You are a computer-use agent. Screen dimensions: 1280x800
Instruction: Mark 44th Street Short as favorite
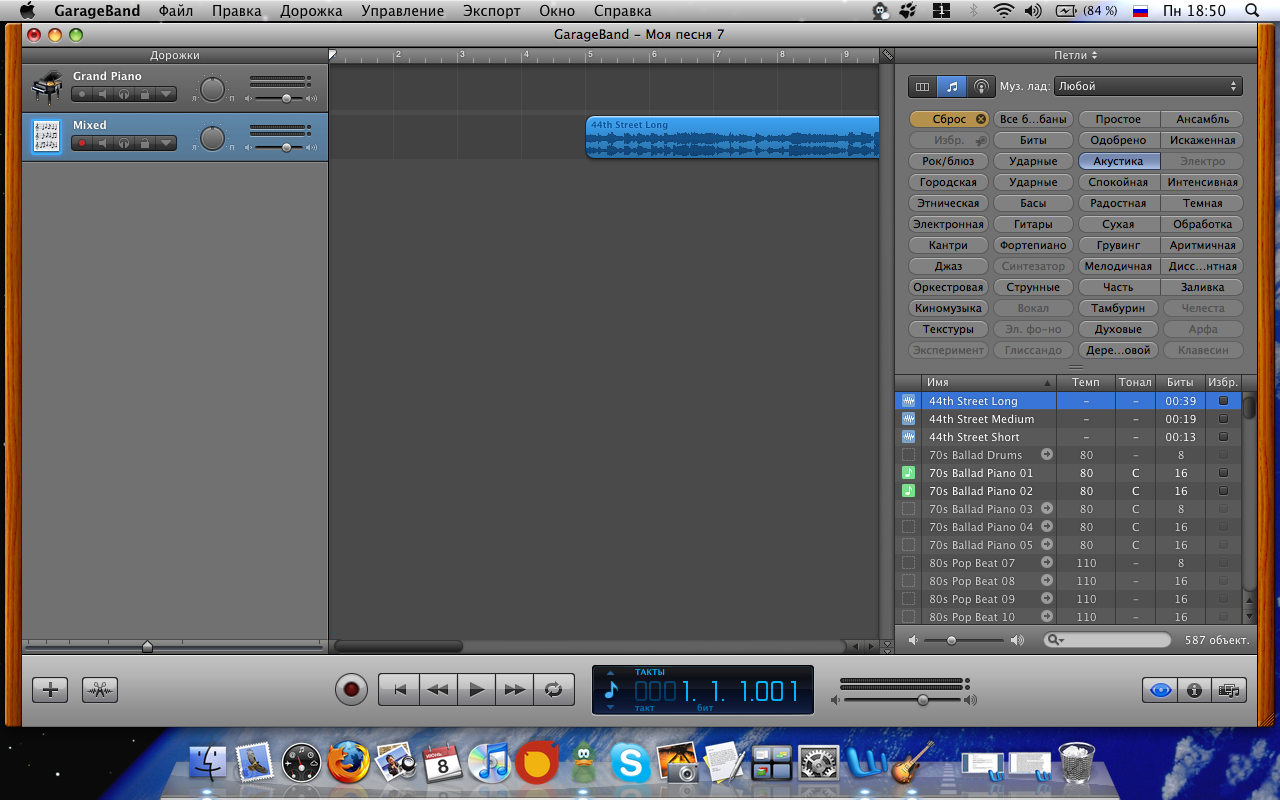[x=1222, y=437]
